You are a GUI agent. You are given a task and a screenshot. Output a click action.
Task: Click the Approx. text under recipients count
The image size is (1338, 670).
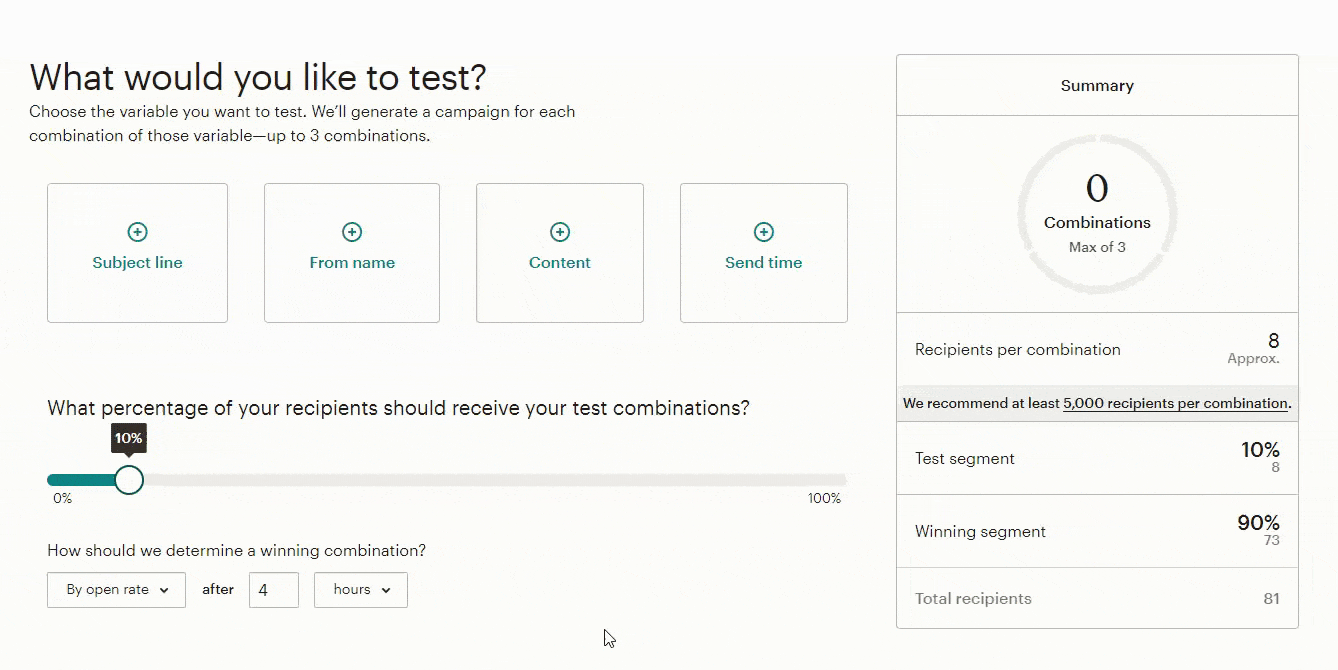click(x=1254, y=359)
